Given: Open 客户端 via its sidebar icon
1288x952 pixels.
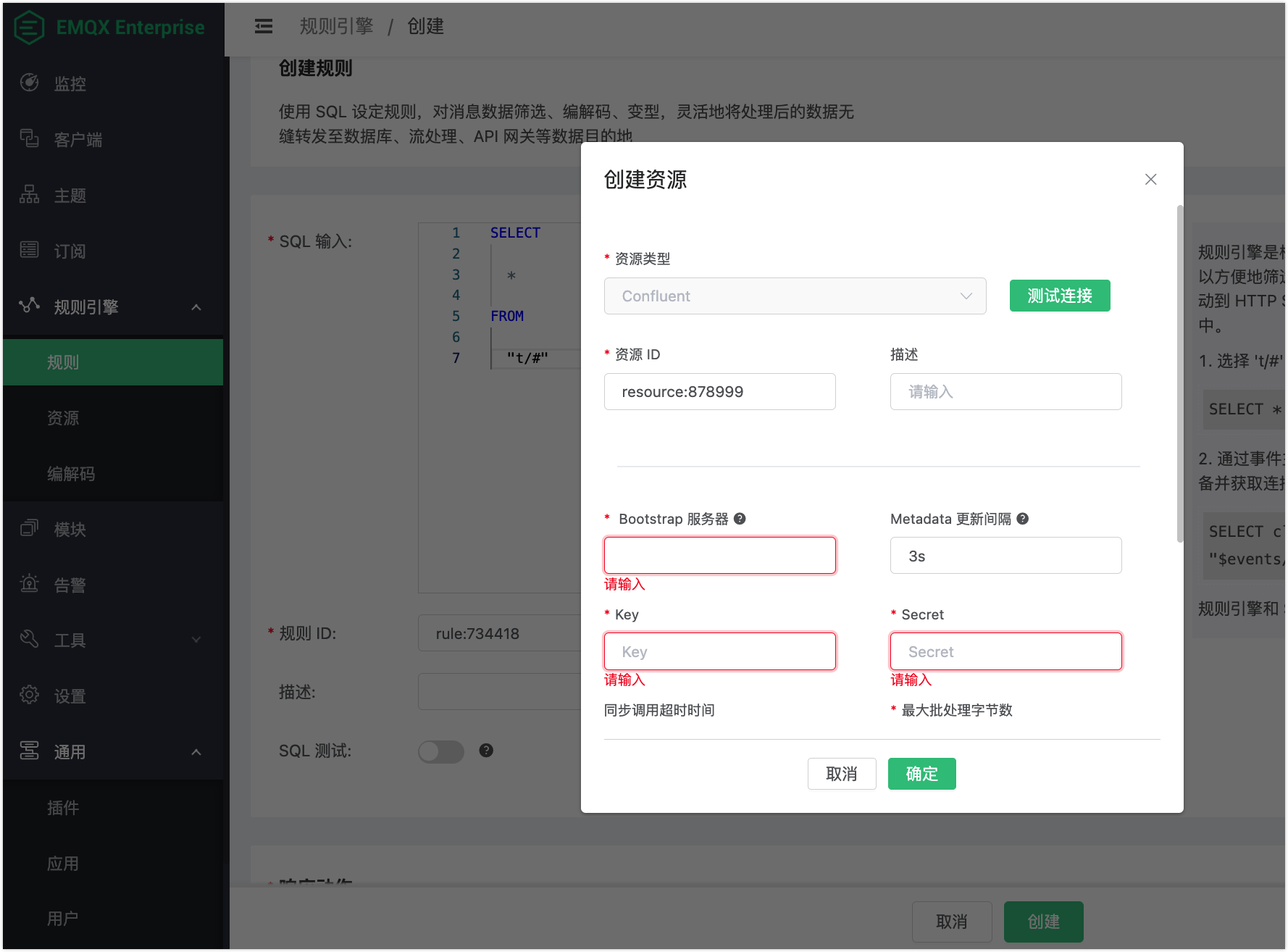Looking at the screenshot, I should pos(29,138).
